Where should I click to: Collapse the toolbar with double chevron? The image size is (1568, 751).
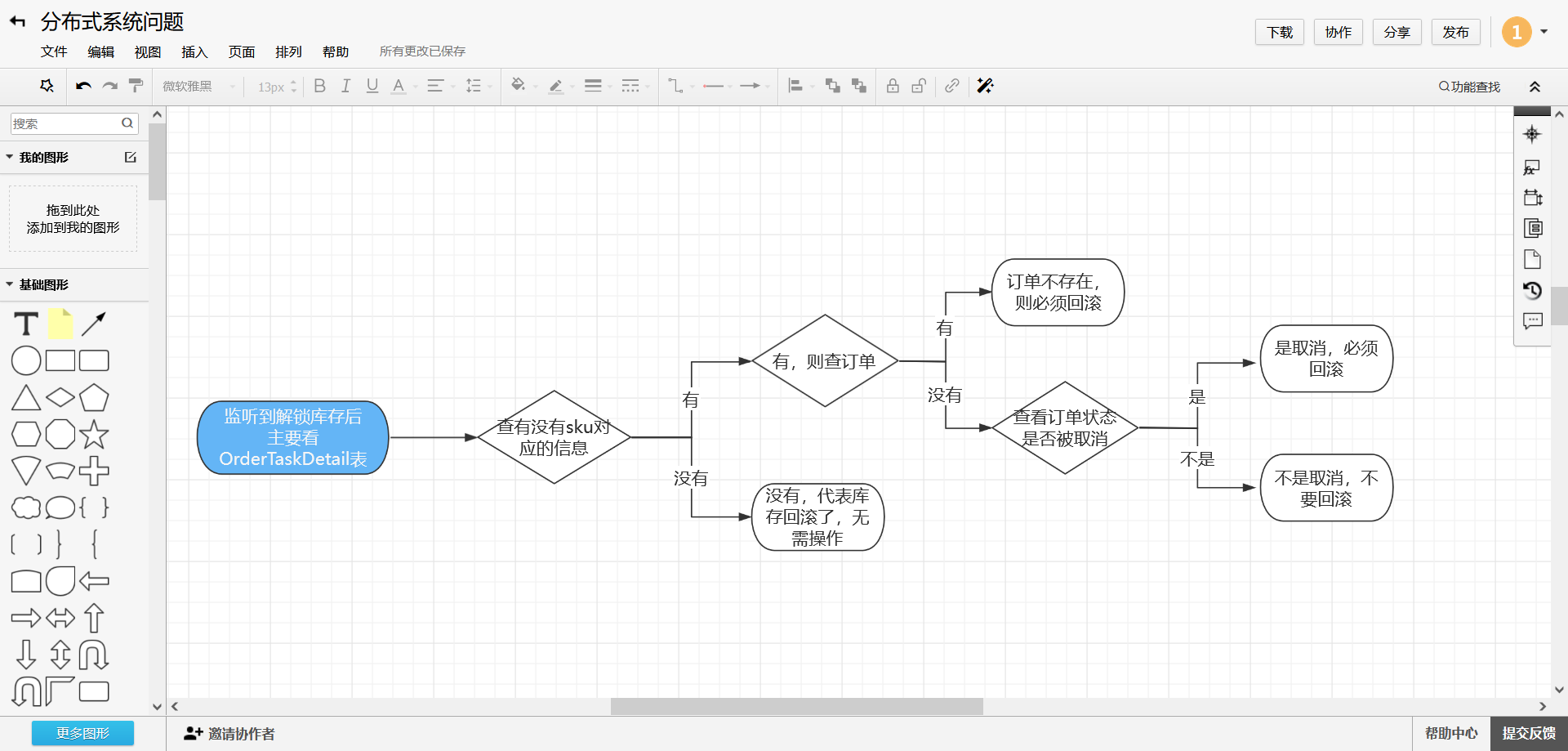[1535, 87]
